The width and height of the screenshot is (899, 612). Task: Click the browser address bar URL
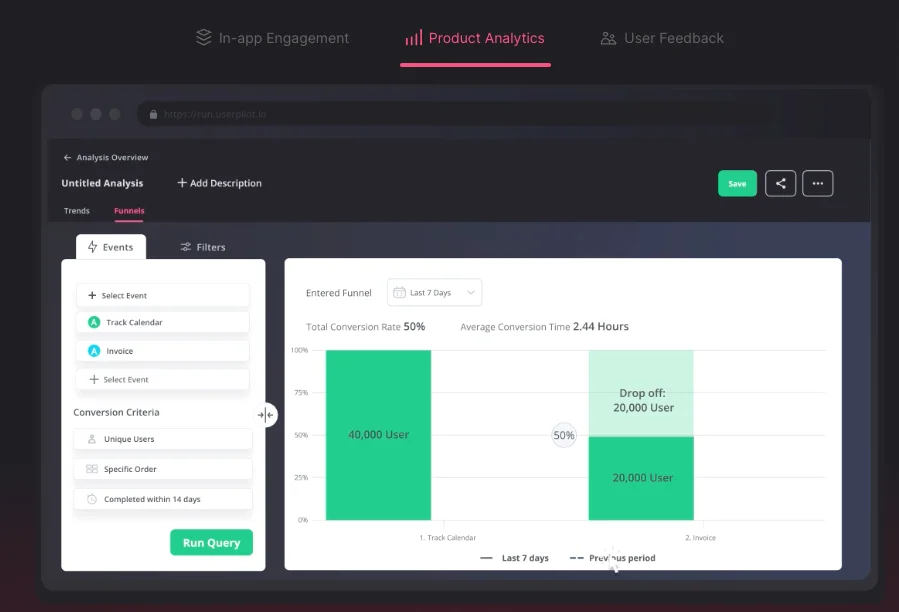pyautogui.click(x=215, y=114)
